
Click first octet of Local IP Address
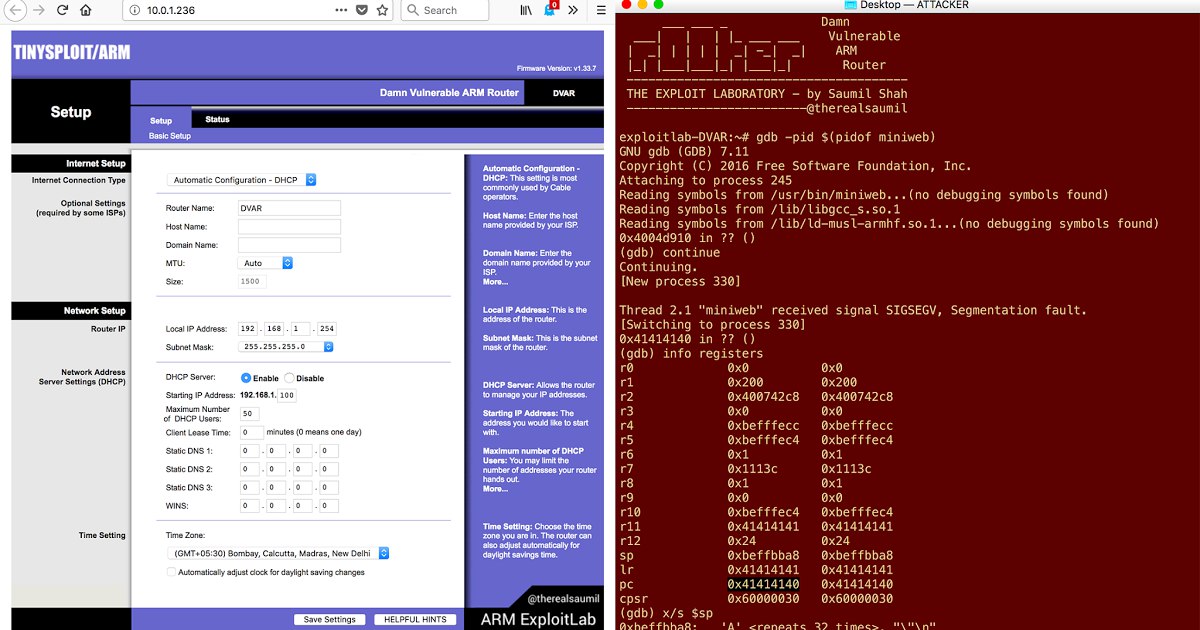pyautogui.click(x=249, y=328)
